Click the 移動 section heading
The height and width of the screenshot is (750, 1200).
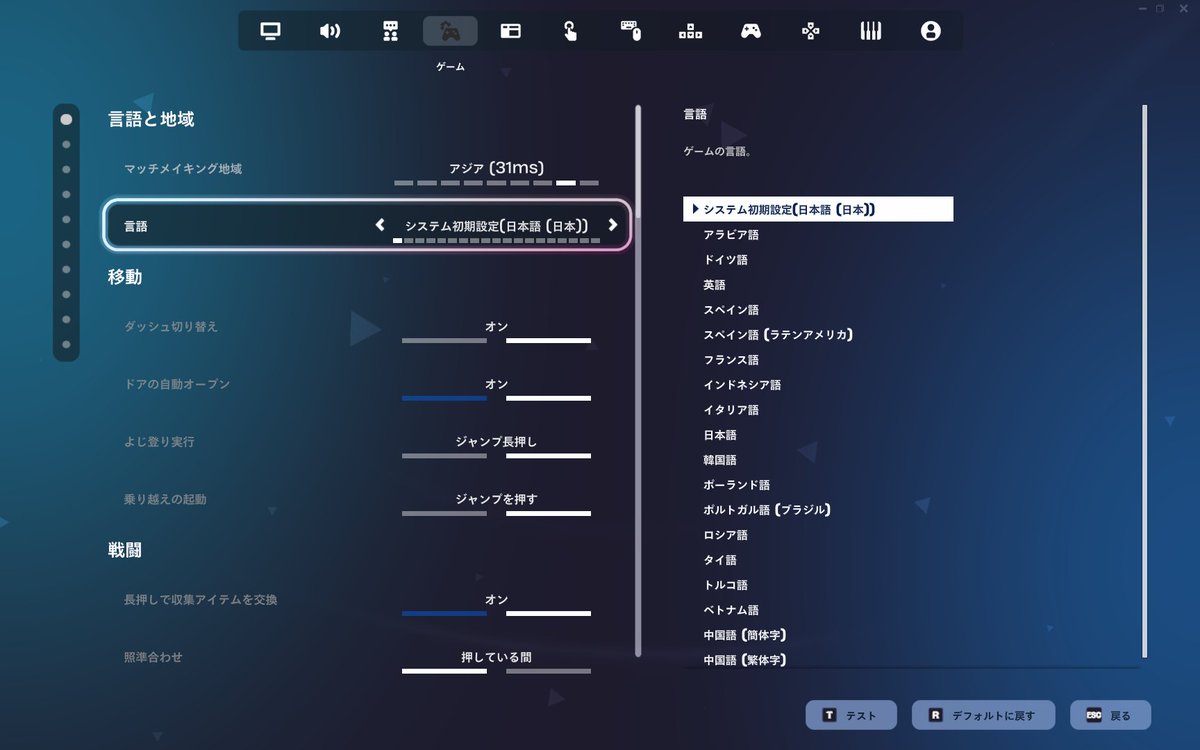(125, 277)
